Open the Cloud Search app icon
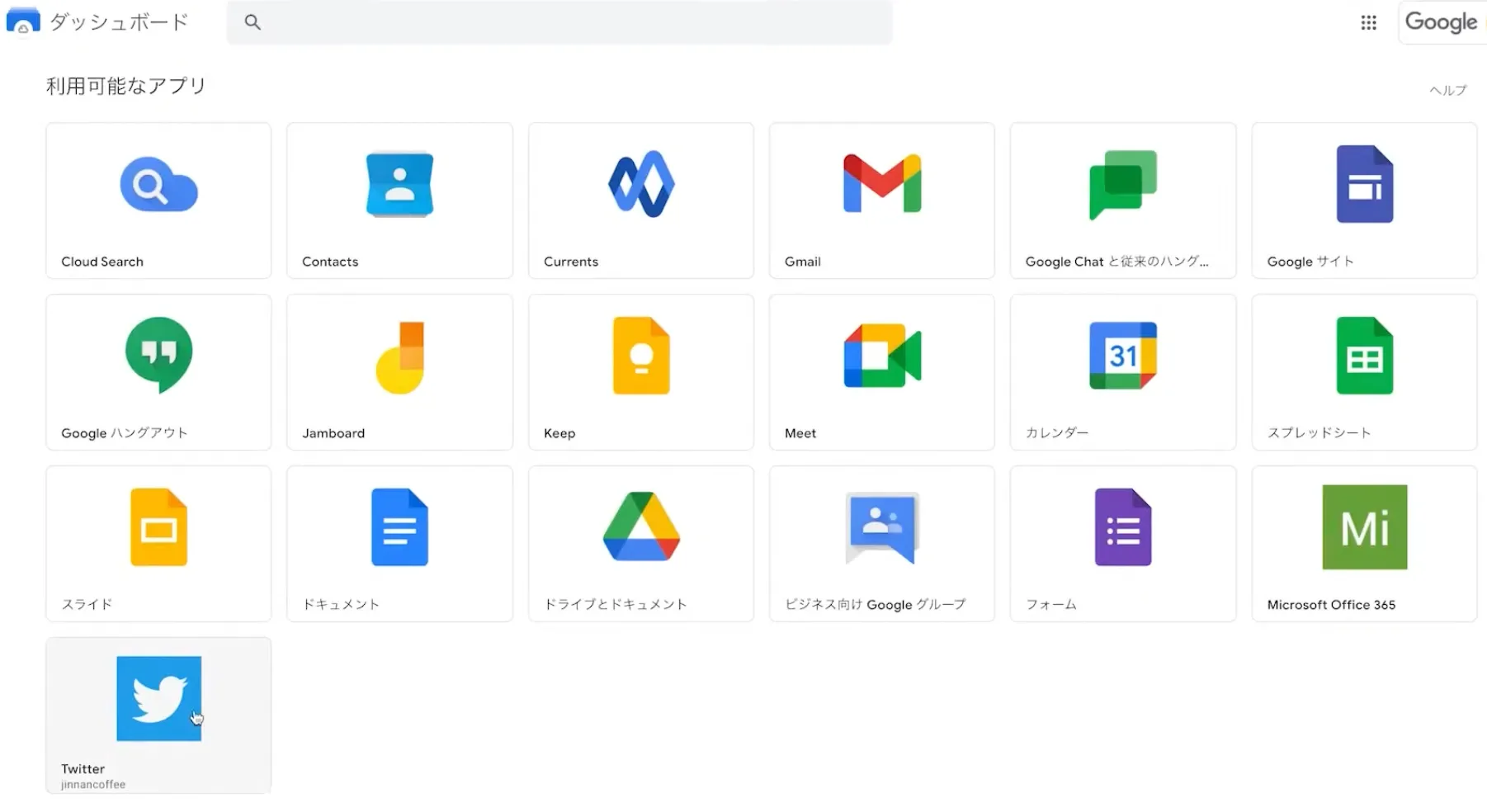1487x812 pixels. coord(158,184)
